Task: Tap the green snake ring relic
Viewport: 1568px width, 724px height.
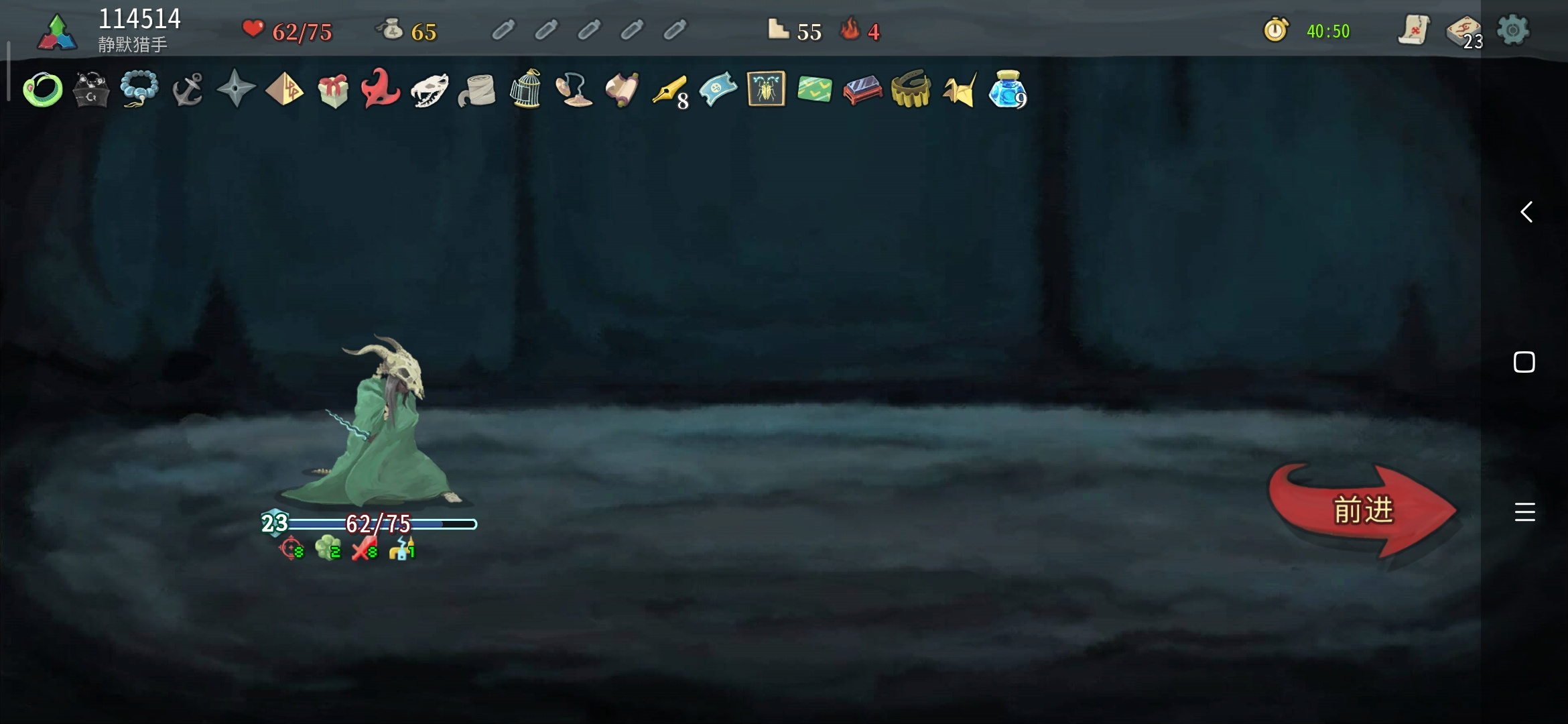Action: [43, 90]
